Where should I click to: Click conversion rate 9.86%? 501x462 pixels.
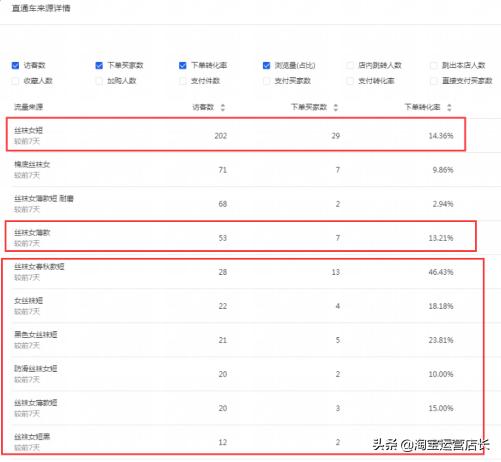click(x=443, y=170)
